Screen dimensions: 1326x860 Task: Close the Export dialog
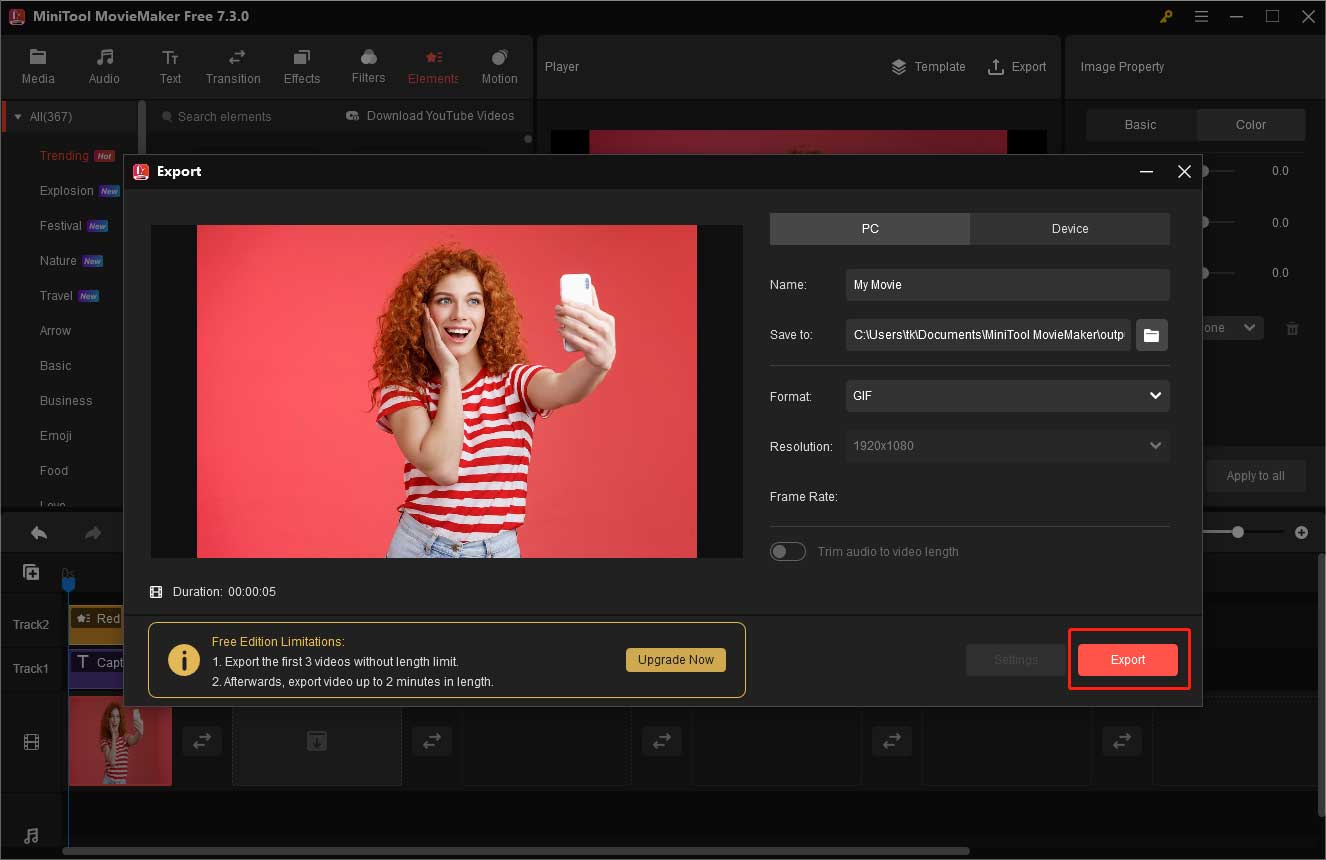tap(1184, 172)
